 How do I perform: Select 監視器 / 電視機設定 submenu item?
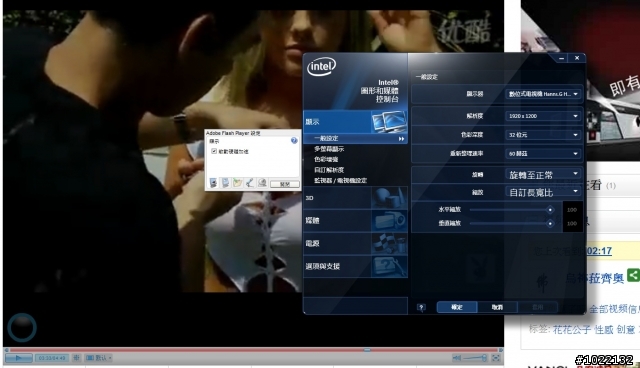(x=340, y=180)
